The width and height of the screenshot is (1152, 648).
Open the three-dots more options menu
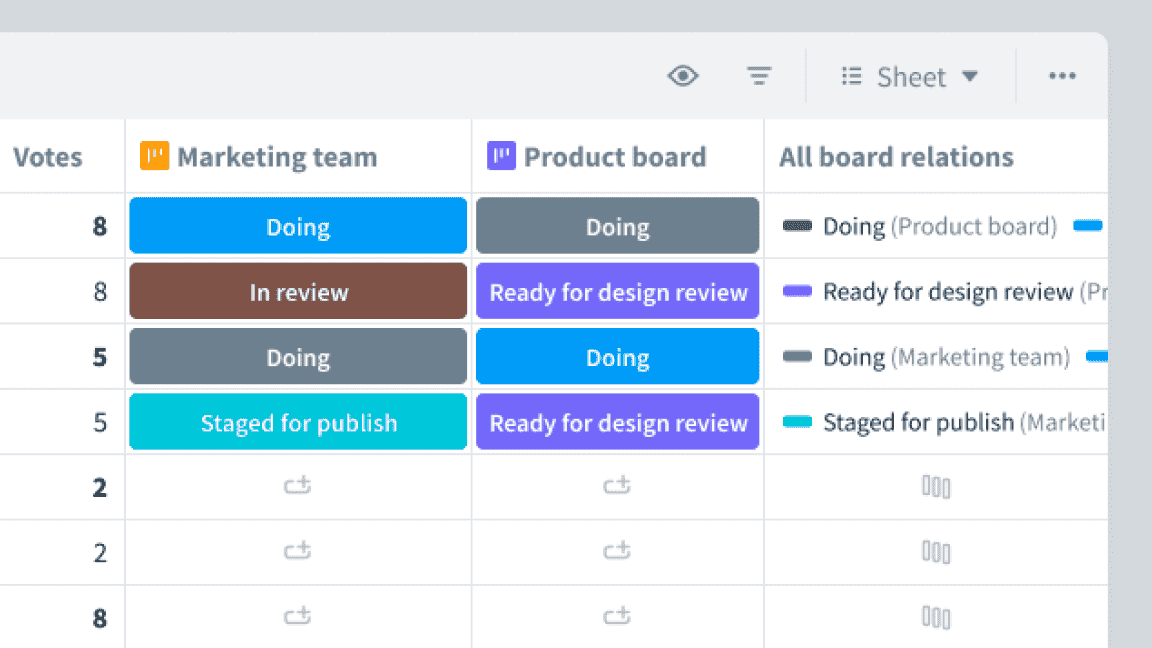pos(1062,76)
